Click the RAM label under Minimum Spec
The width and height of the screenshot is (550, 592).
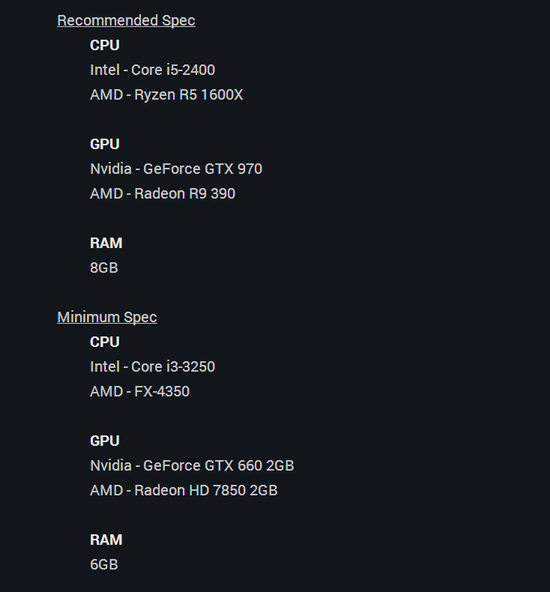point(106,540)
